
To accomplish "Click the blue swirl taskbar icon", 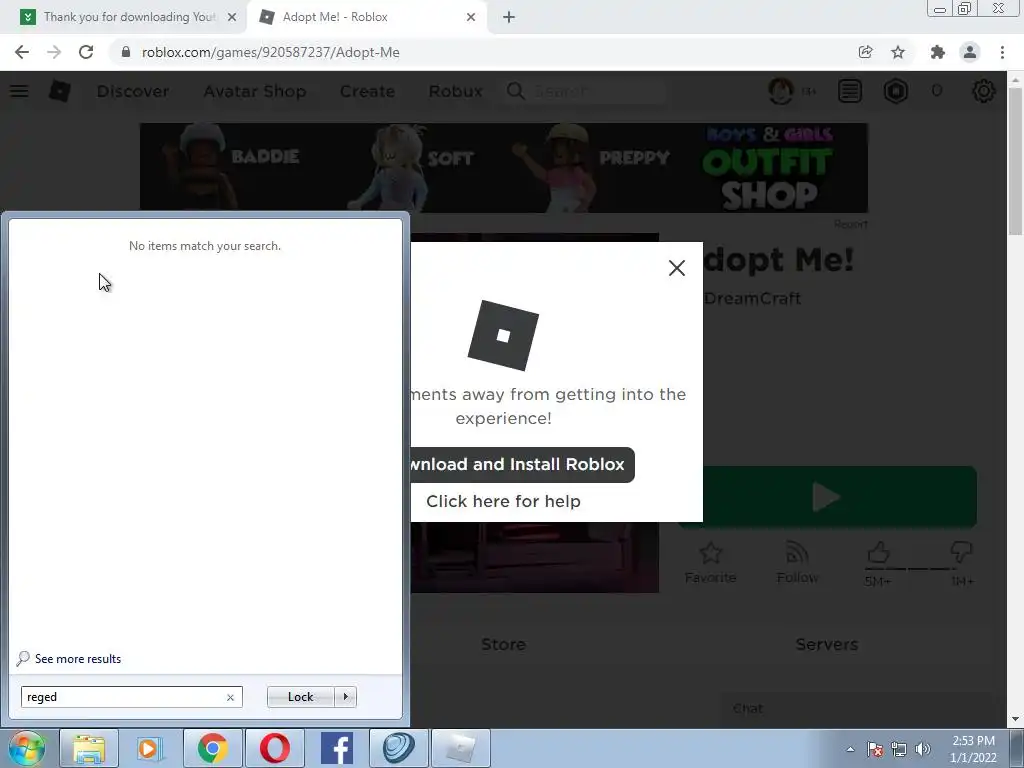I will point(399,748).
